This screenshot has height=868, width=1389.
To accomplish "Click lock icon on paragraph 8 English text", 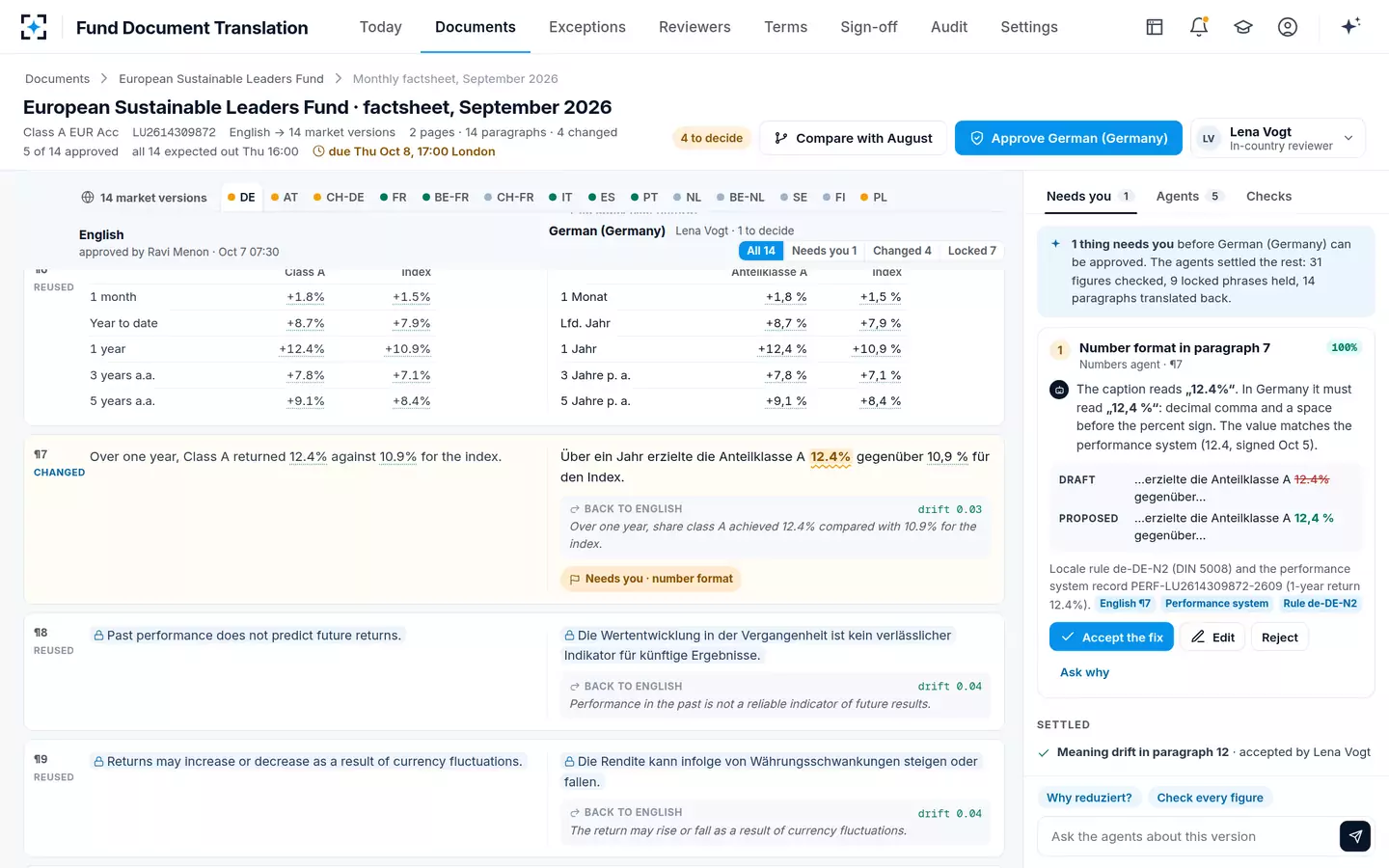I will (x=98, y=636).
